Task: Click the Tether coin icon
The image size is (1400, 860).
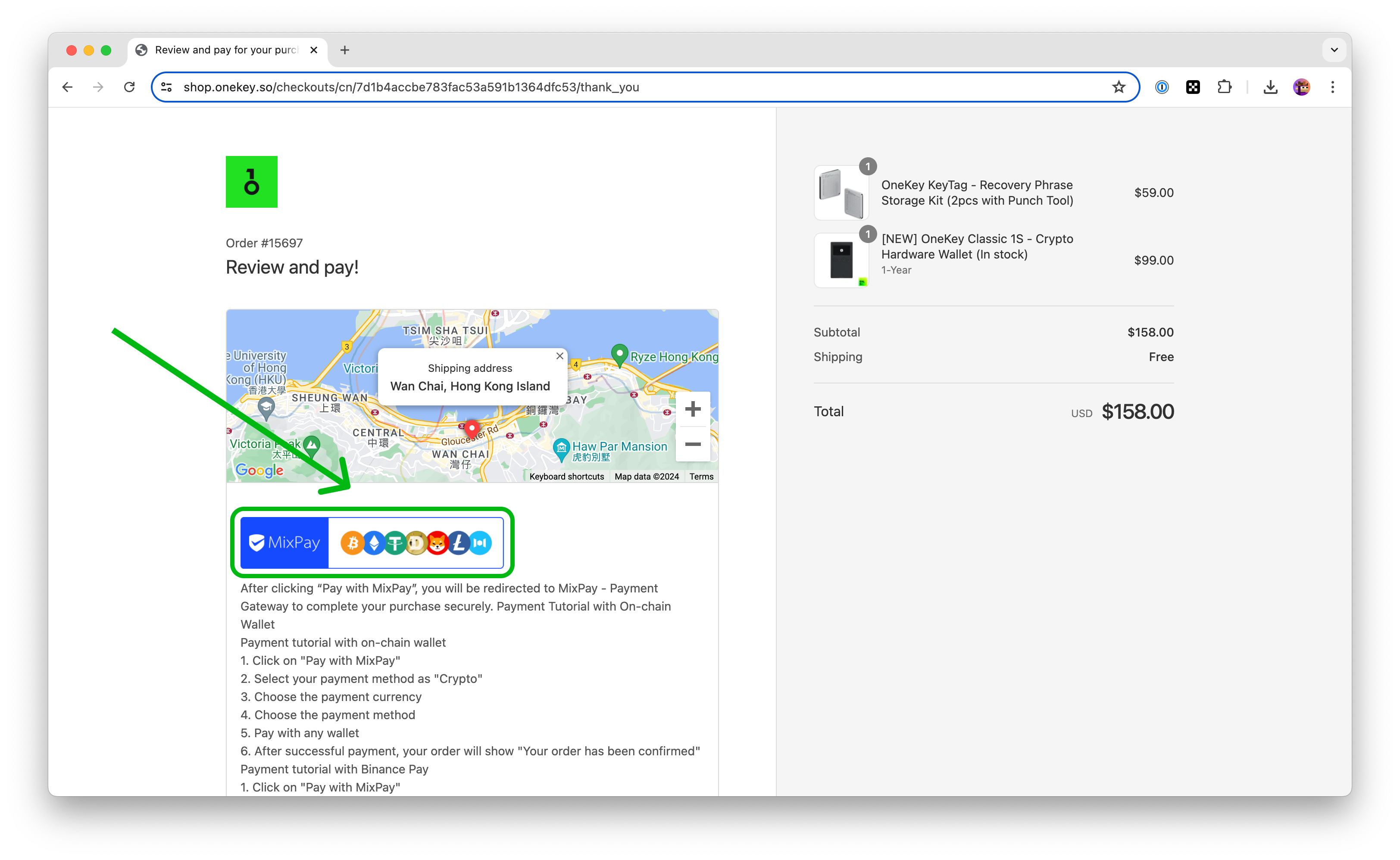Action: point(395,543)
